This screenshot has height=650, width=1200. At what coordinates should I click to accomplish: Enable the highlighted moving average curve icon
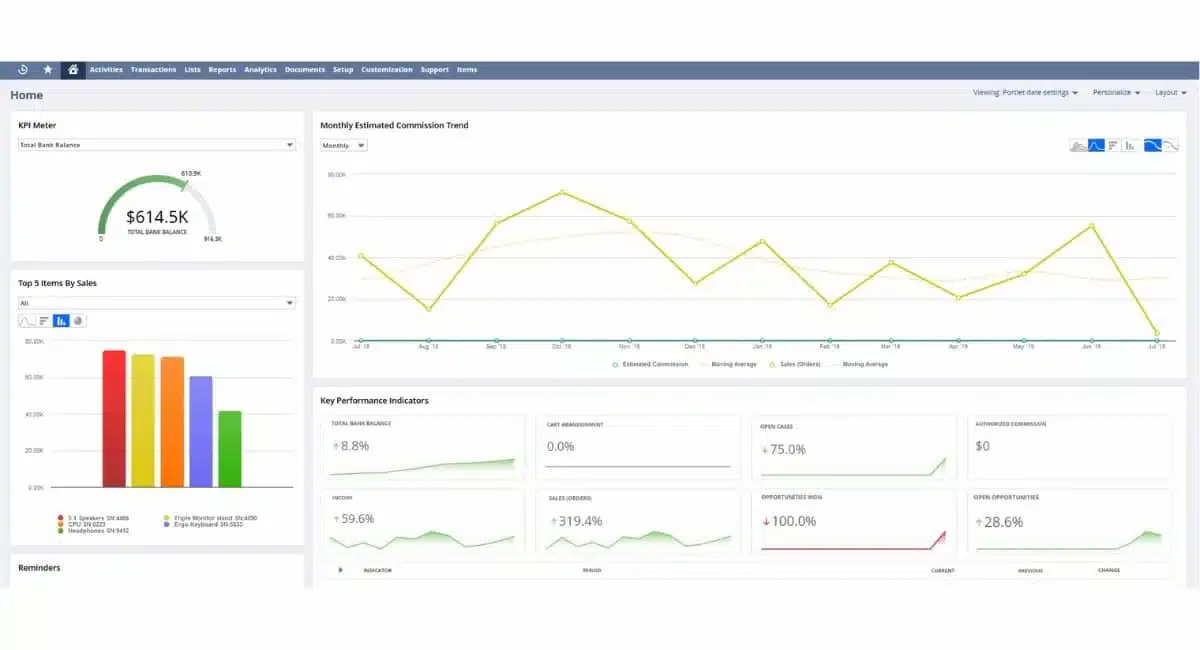(x=1153, y=145)
